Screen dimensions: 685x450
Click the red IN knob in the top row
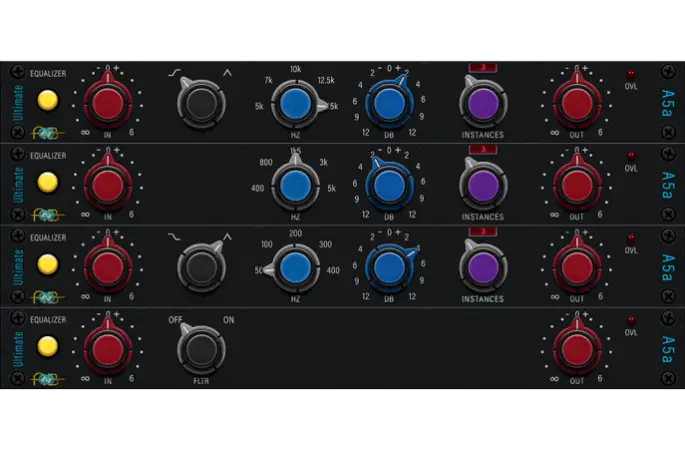[107, 101]
